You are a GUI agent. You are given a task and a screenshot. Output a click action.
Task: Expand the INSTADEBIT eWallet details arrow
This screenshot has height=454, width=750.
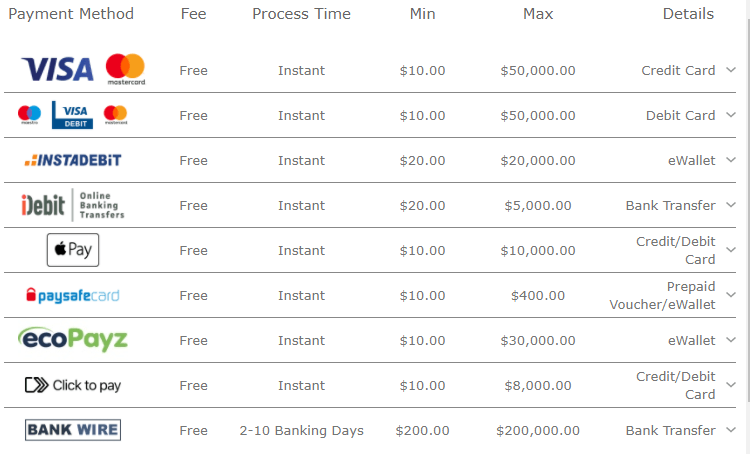pos(730,160)
